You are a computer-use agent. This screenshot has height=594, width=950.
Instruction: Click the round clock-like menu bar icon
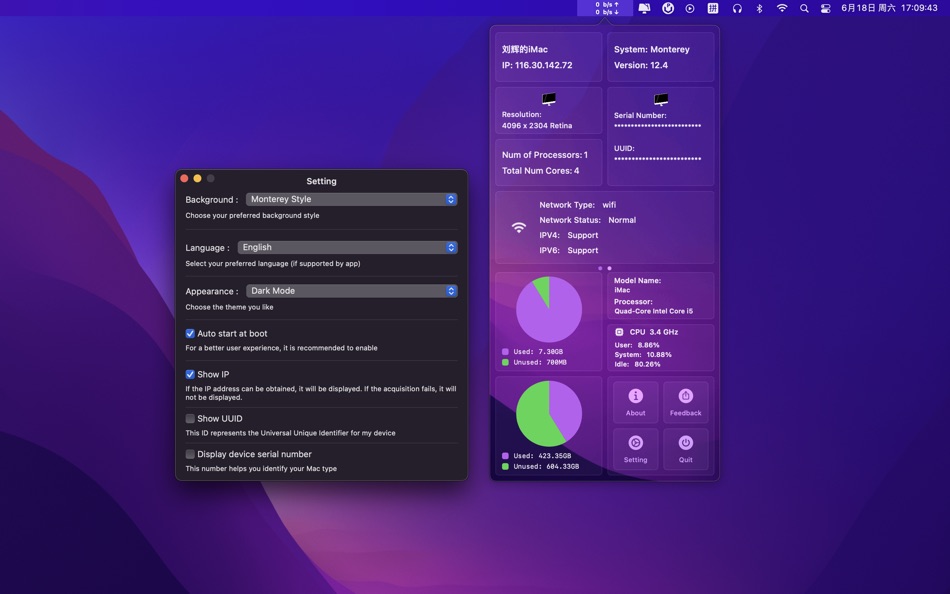[x=668, y=8]
